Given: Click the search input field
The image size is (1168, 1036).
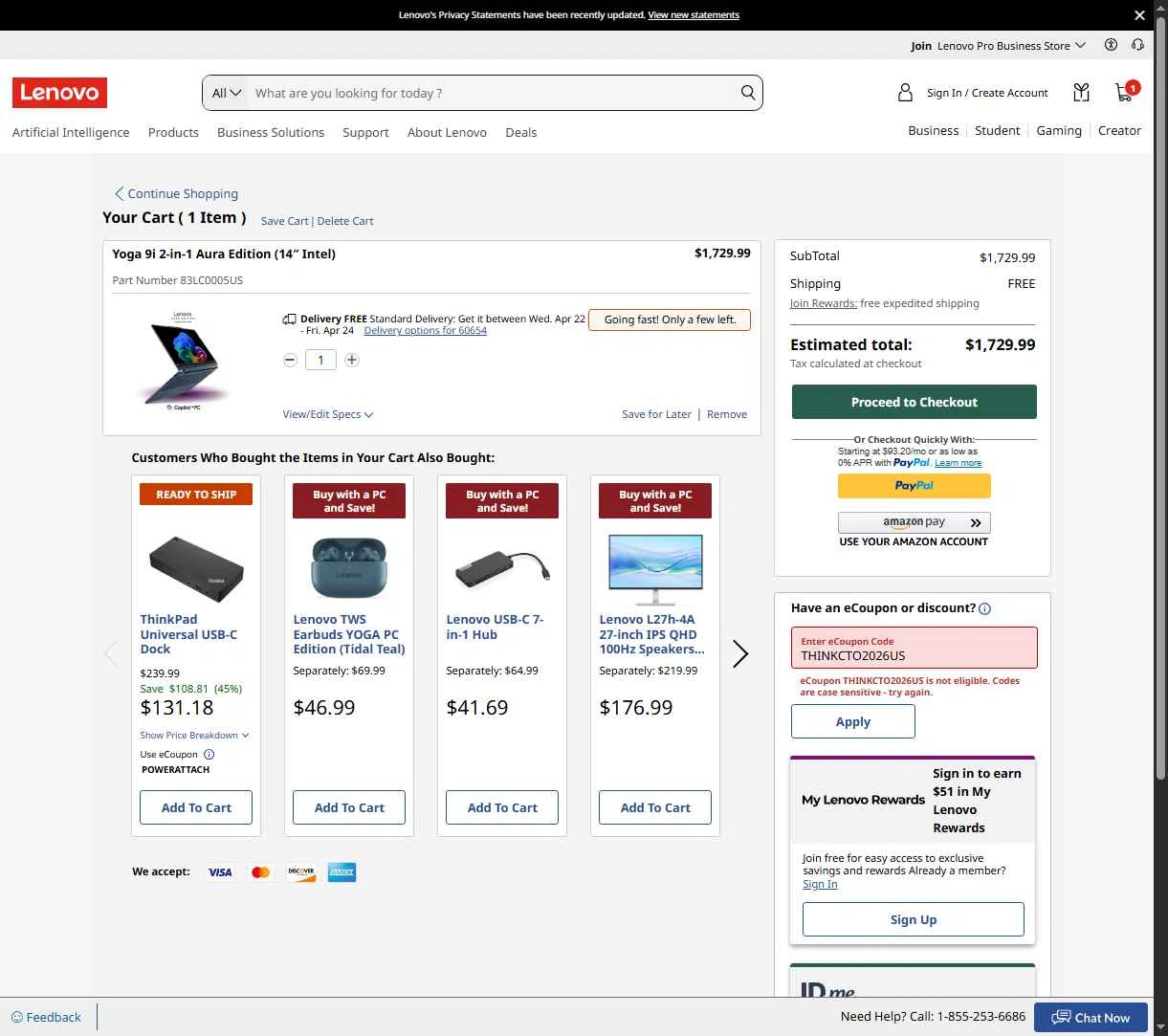Looking at the screenshot, I should tap(493, 93).
